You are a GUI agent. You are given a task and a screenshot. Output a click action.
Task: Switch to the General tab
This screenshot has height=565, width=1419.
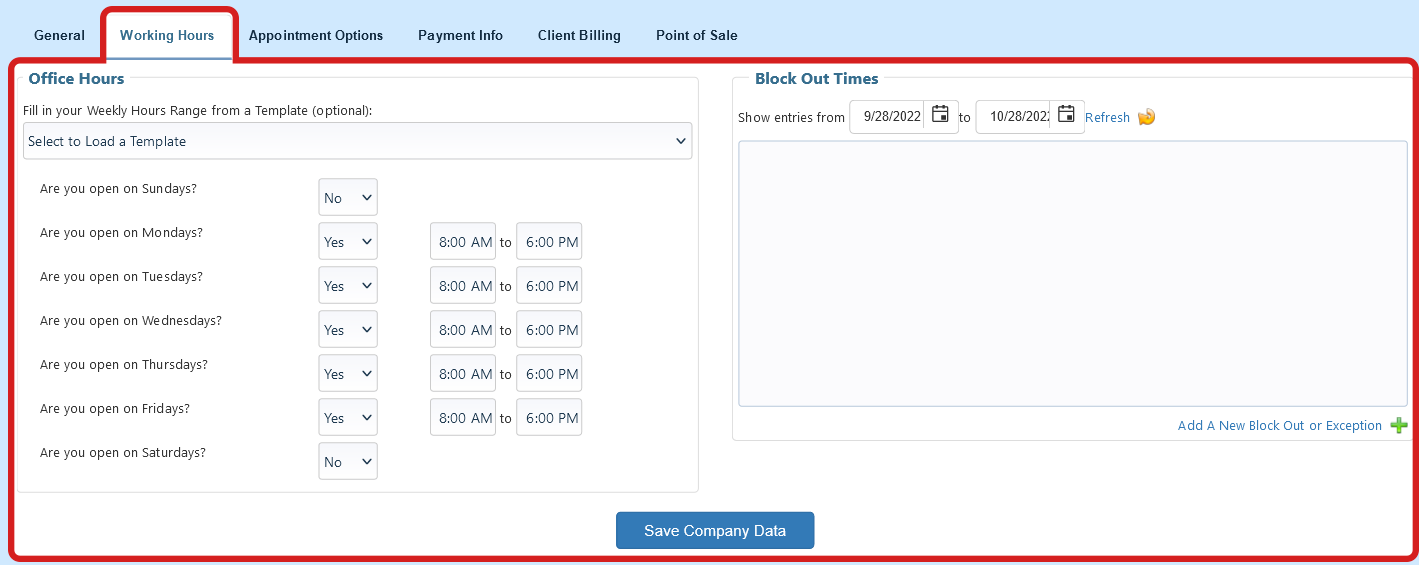[x=59, y=35]
